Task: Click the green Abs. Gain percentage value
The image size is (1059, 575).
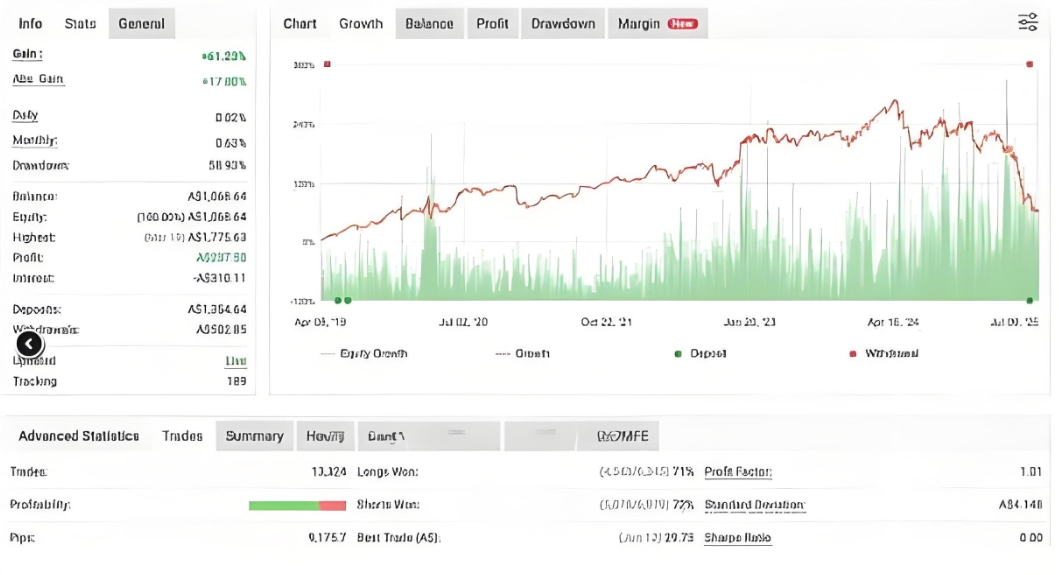Action: pyautogui.click(x=224, y=81)
